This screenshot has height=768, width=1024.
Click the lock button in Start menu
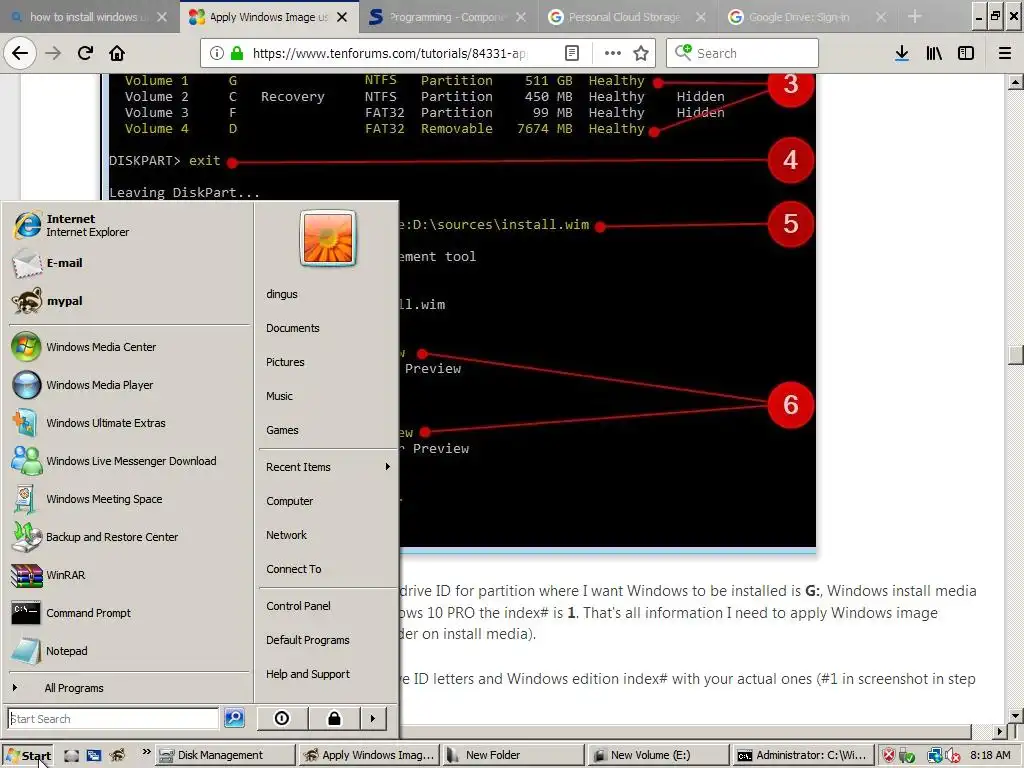pos(334,718)
